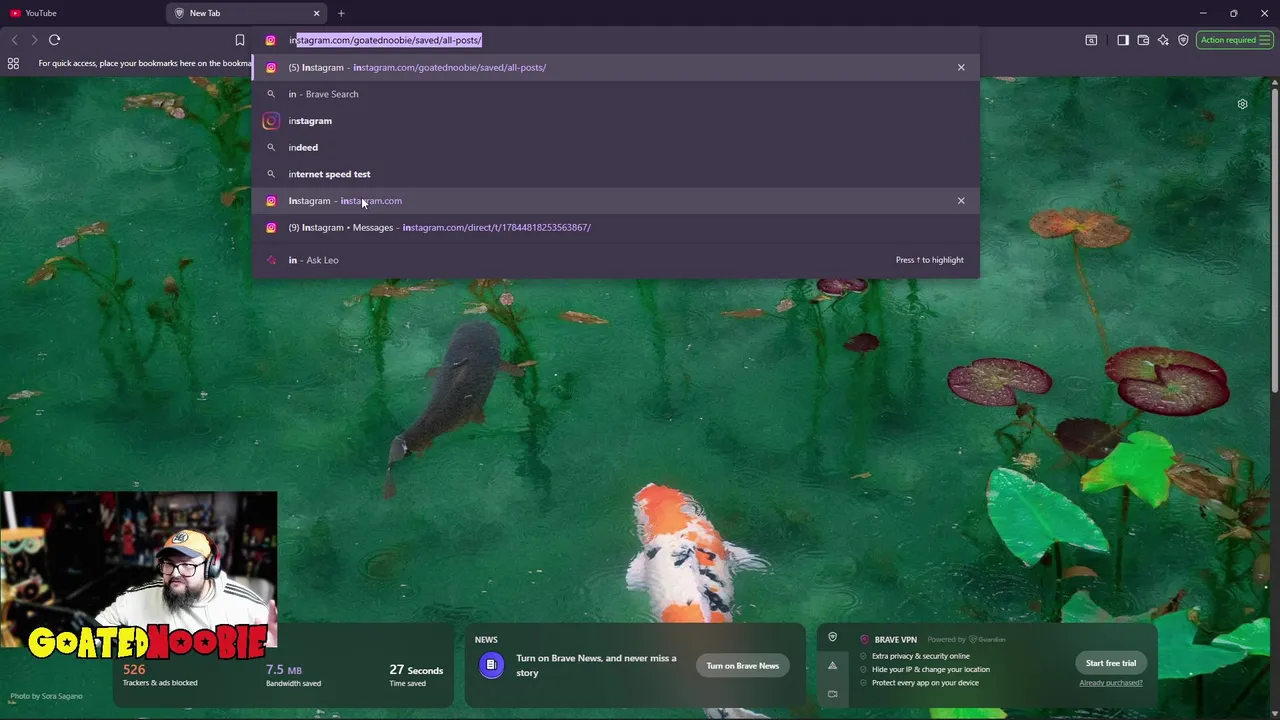Open the Action required main menu
The width and height of the screenshot is (1280, 720).
[x=1235, y=40]
